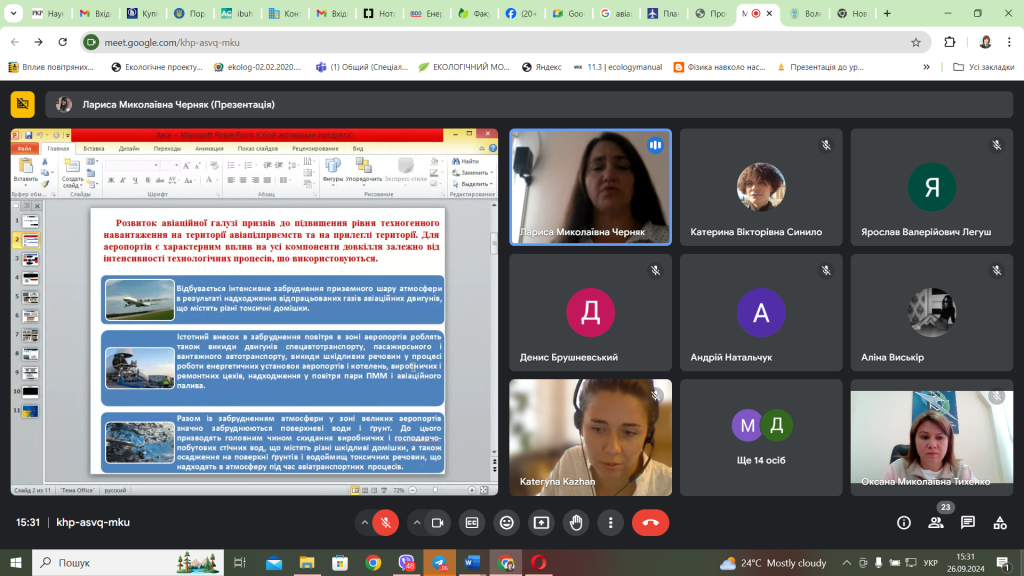Image resolution: width=1024 pixels, height=576 pixels.
Task: Open the Яндекс bookmark
Action: point(540,67)
